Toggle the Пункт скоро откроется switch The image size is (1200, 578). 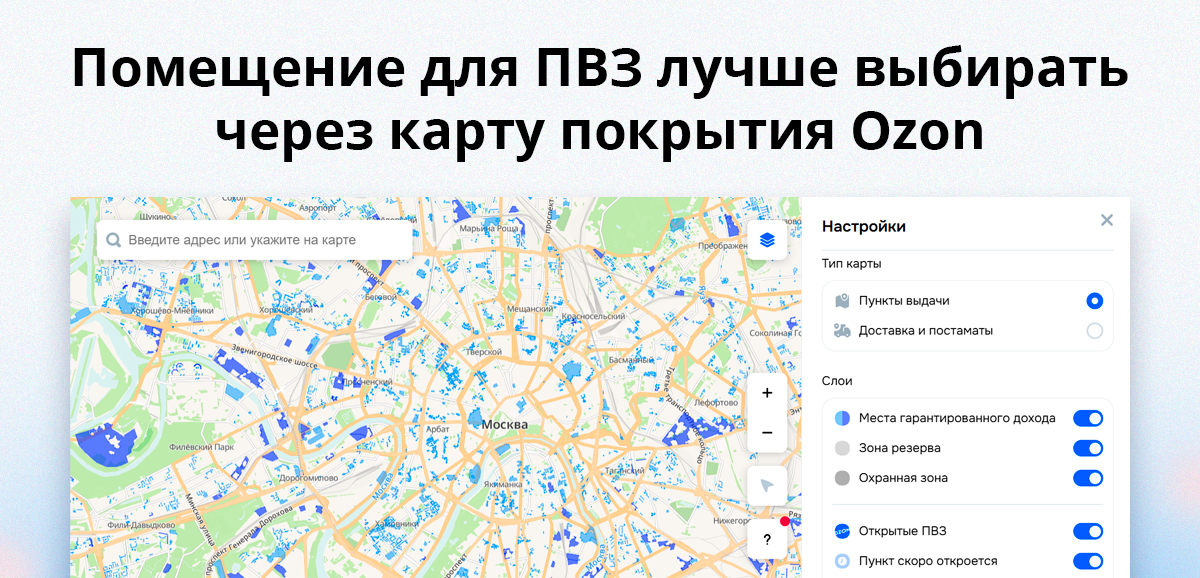[x=1088, y=561]
